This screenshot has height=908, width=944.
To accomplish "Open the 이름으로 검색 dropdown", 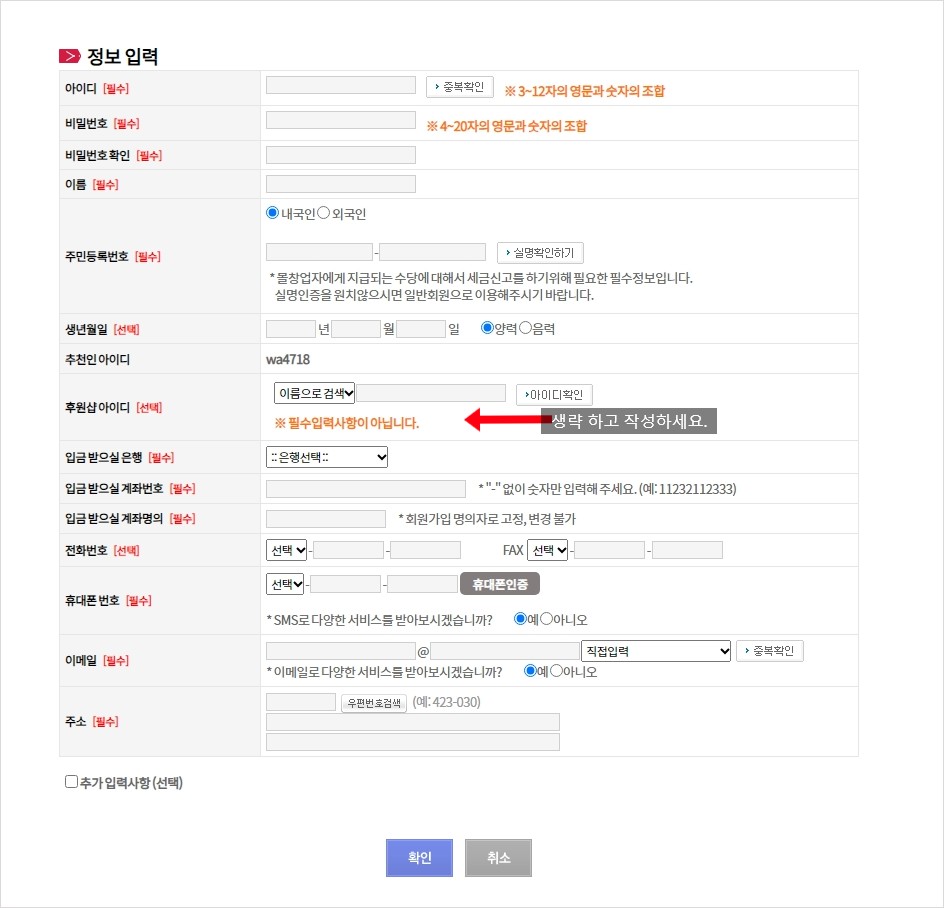I will click(314, 393).
